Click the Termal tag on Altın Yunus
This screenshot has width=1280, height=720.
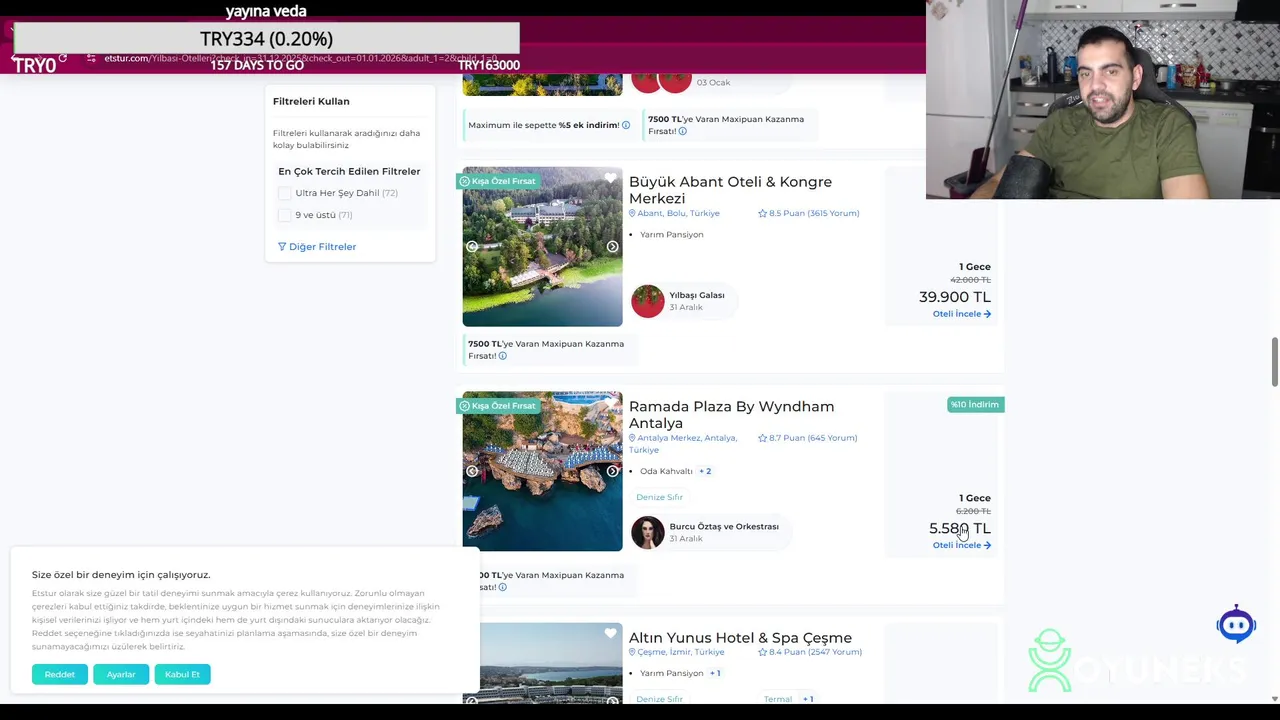778,699
